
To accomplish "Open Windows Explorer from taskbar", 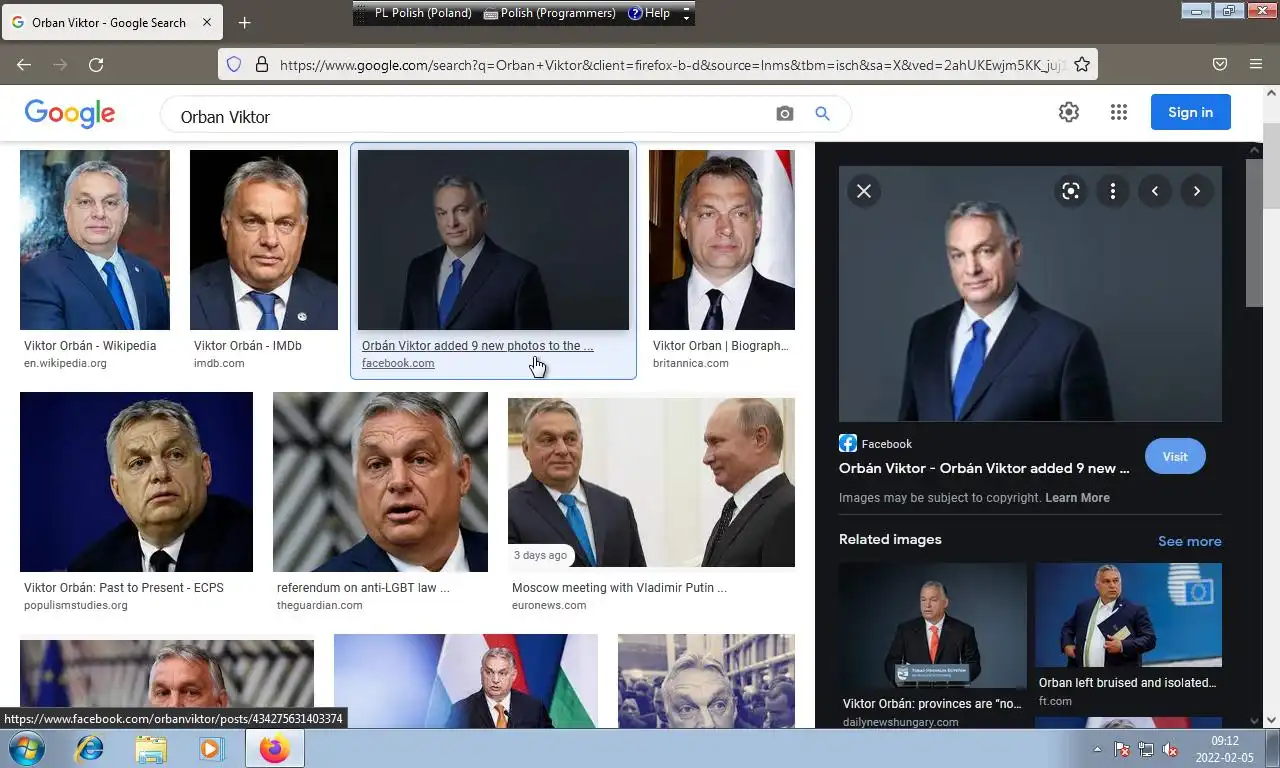I will (x=151, y=748).
